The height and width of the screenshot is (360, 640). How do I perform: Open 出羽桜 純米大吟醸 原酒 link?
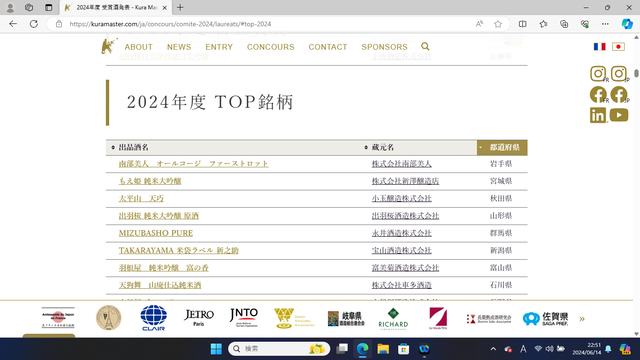point(158,216)
